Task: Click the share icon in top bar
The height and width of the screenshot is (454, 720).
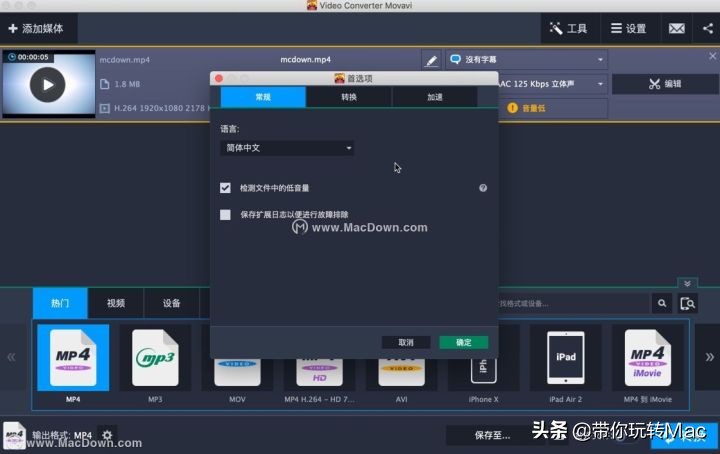Action: (708, 28)
